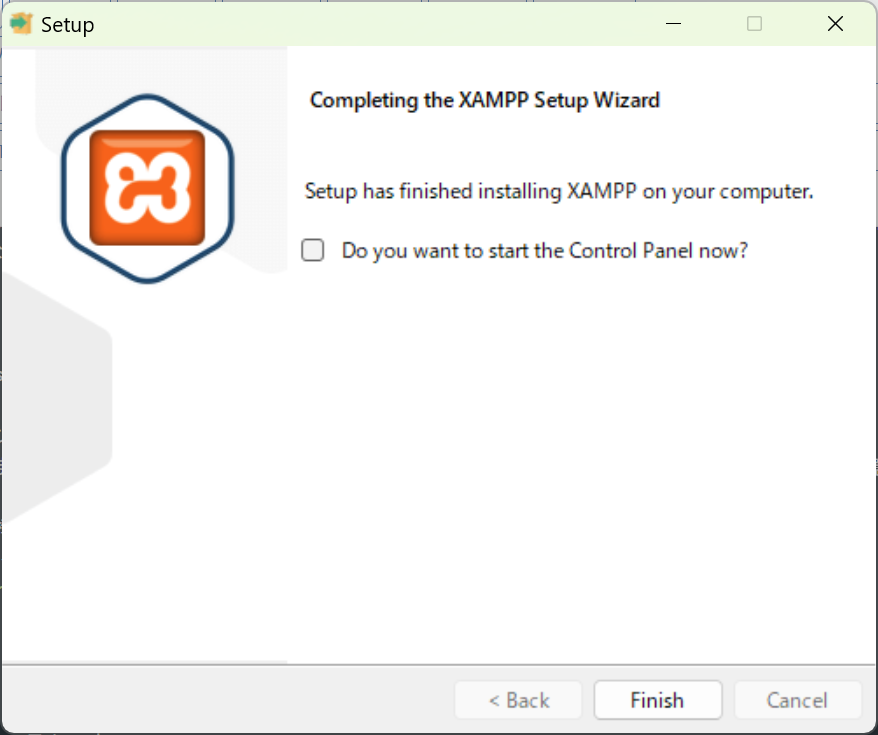Click the Cancel button
The height and width of the screenshot is (735, 878).
pos(797,700)
